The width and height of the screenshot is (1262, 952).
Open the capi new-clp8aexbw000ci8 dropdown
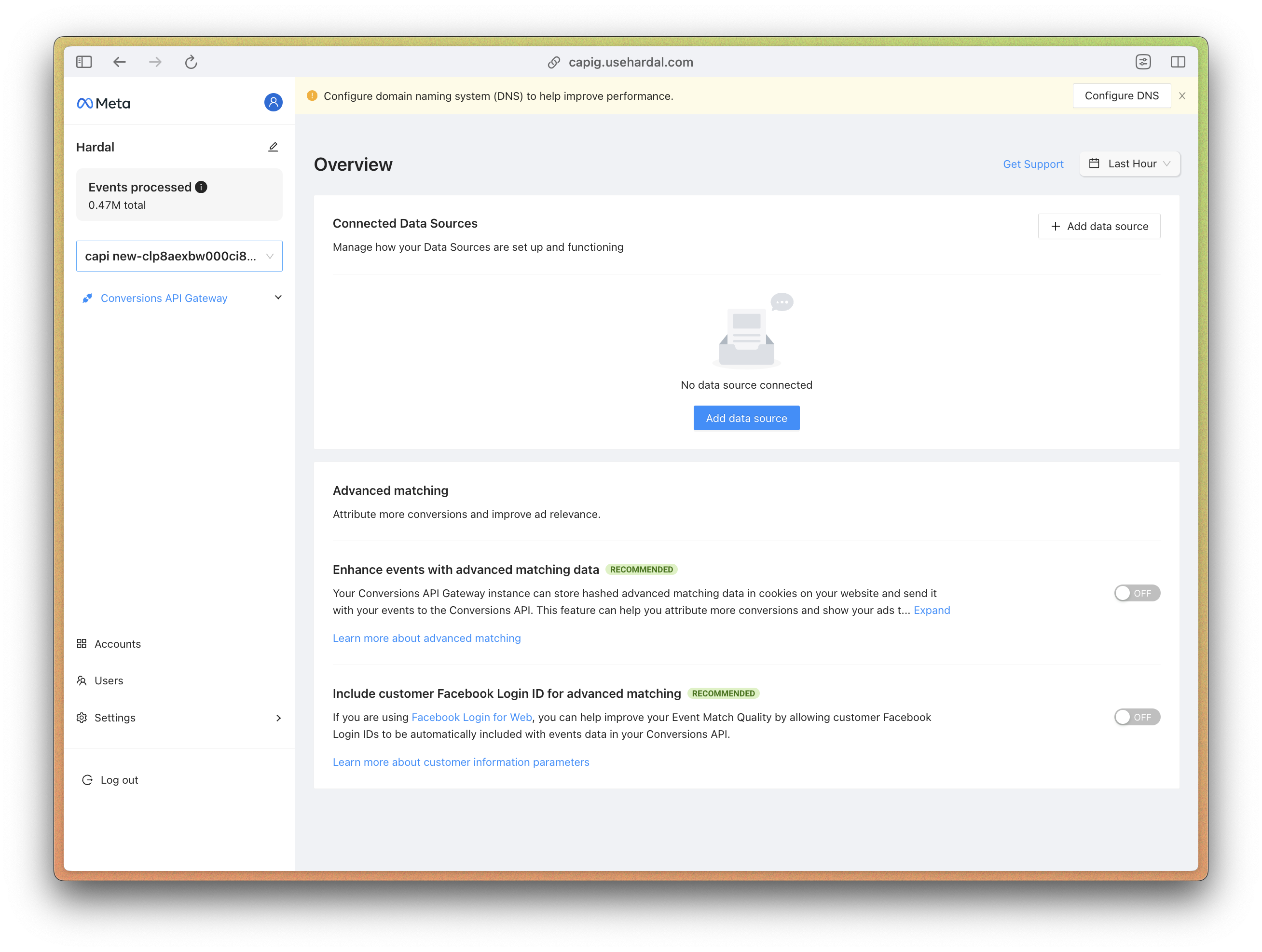click(179, 256)
